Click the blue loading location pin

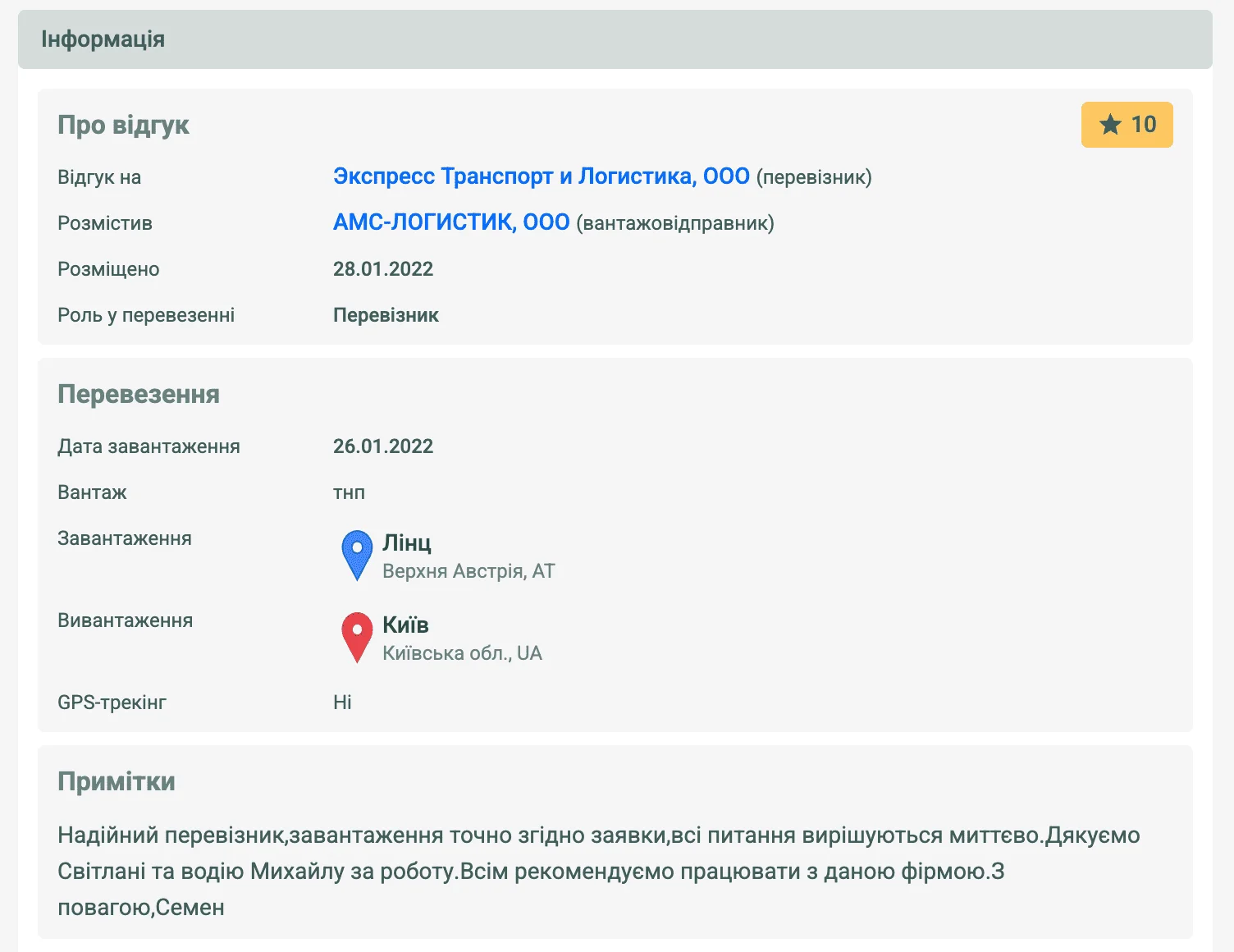357,553
